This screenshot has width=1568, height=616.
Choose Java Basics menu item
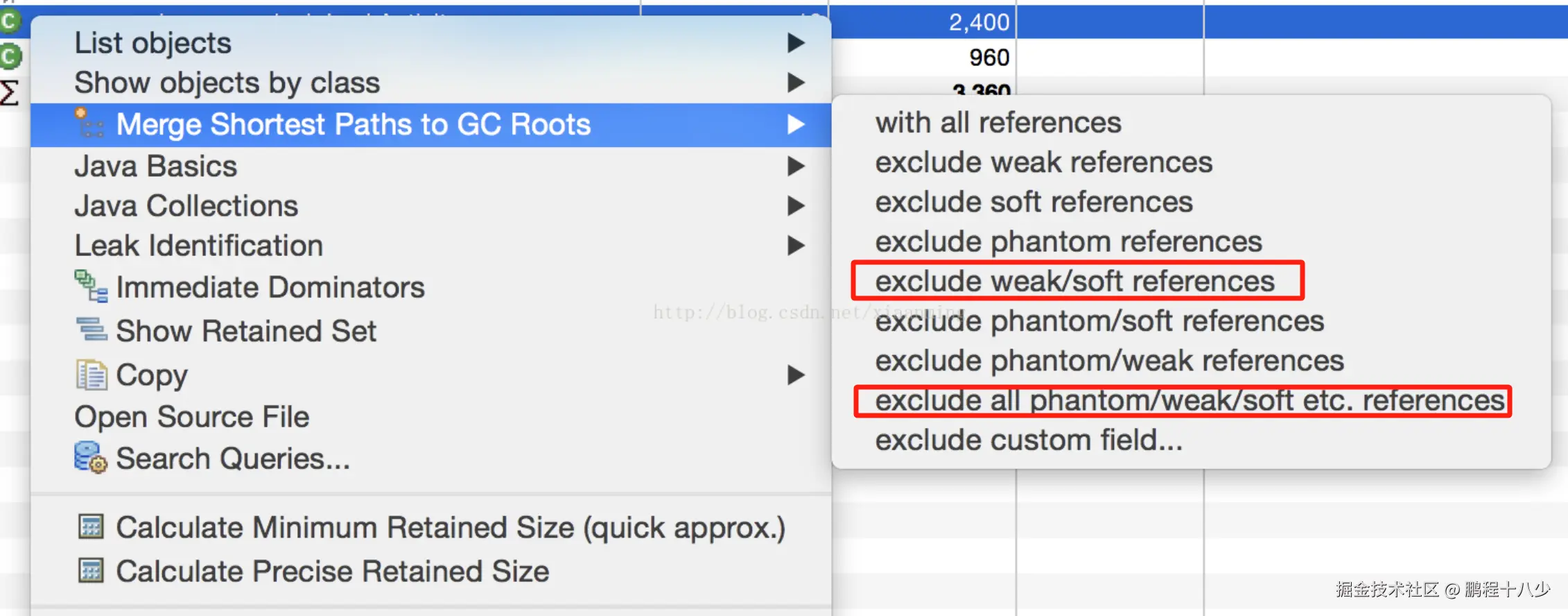coord(156,166)
